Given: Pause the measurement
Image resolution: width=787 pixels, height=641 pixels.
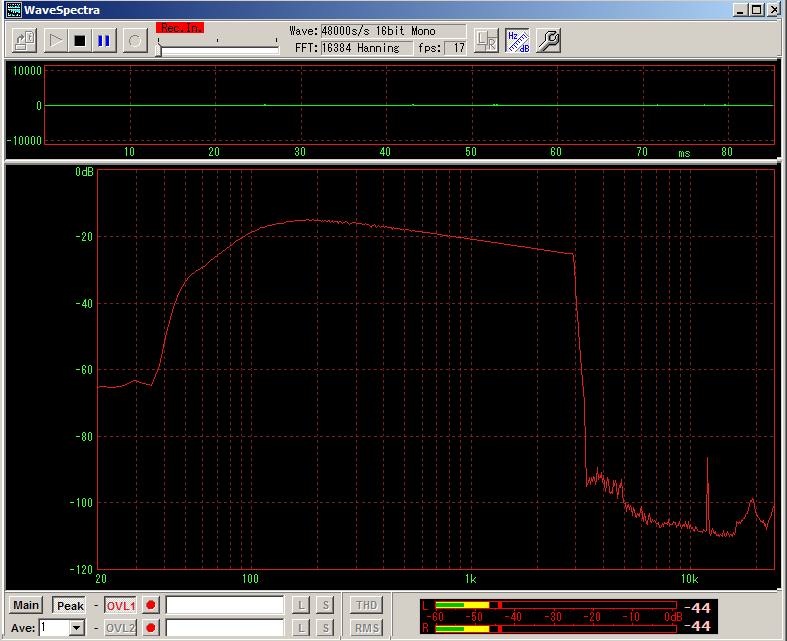Looking at the screenshot, I should [x=104, y=41].
